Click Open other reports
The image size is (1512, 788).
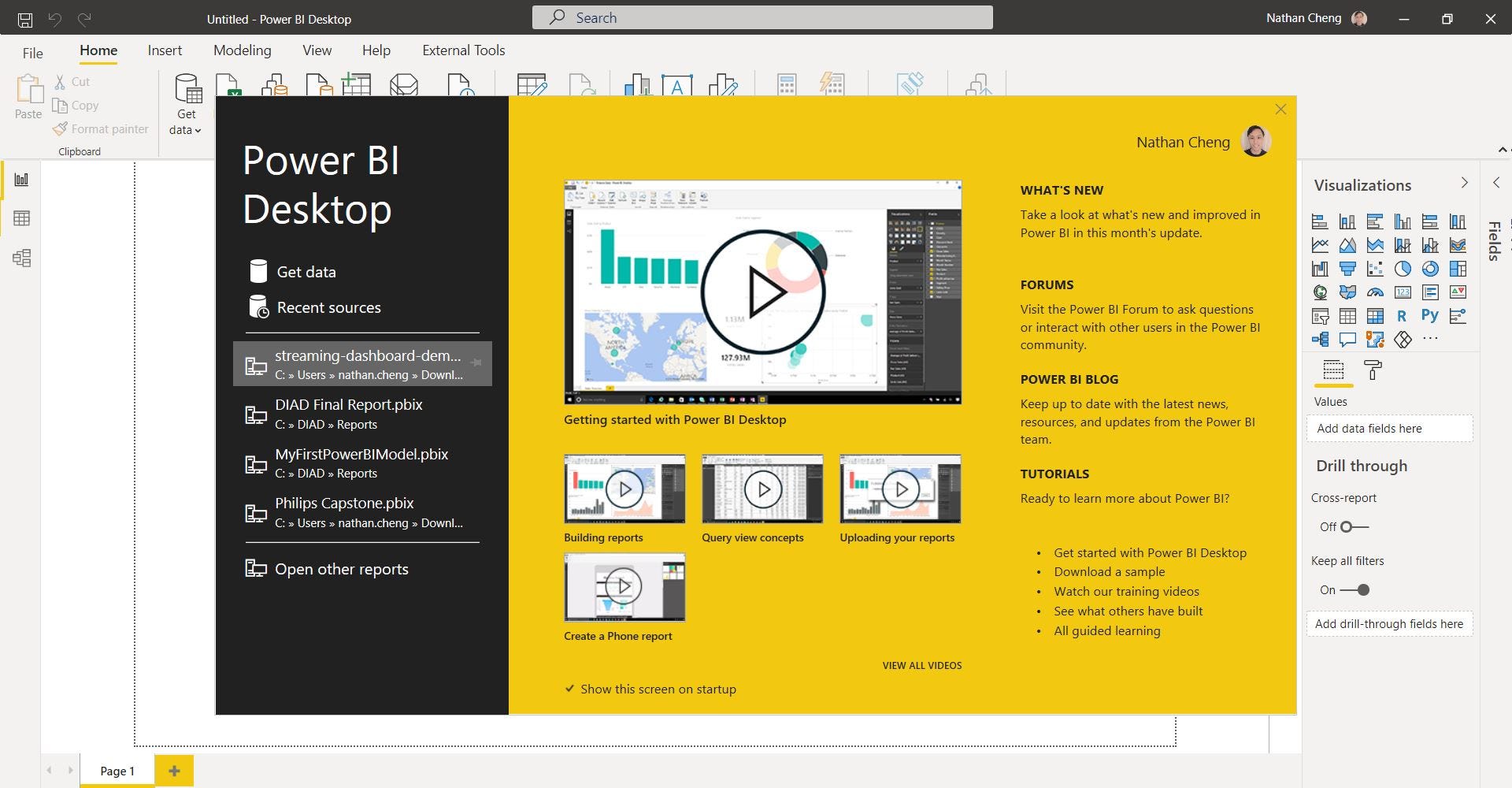[x=341, y=569]
